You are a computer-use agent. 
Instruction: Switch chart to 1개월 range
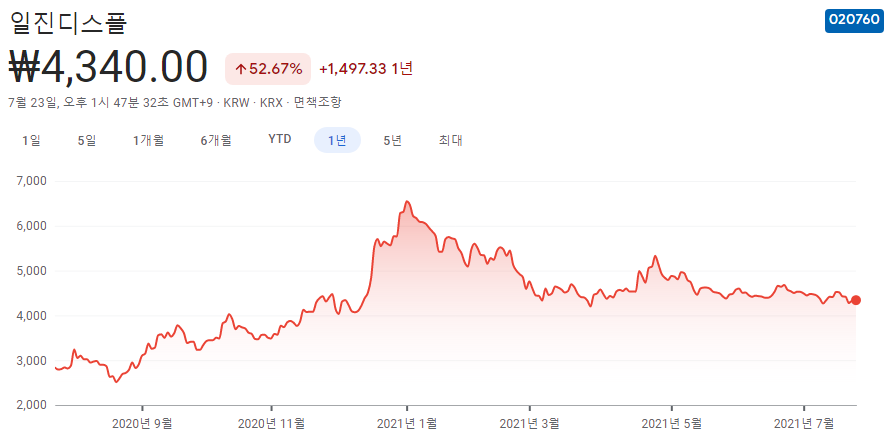(x=149, y=140)
